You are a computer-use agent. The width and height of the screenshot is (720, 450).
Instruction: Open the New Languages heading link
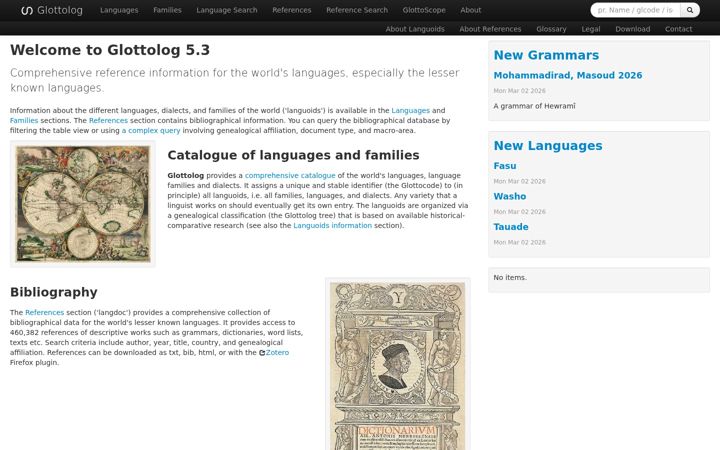[x=548, y=146]
